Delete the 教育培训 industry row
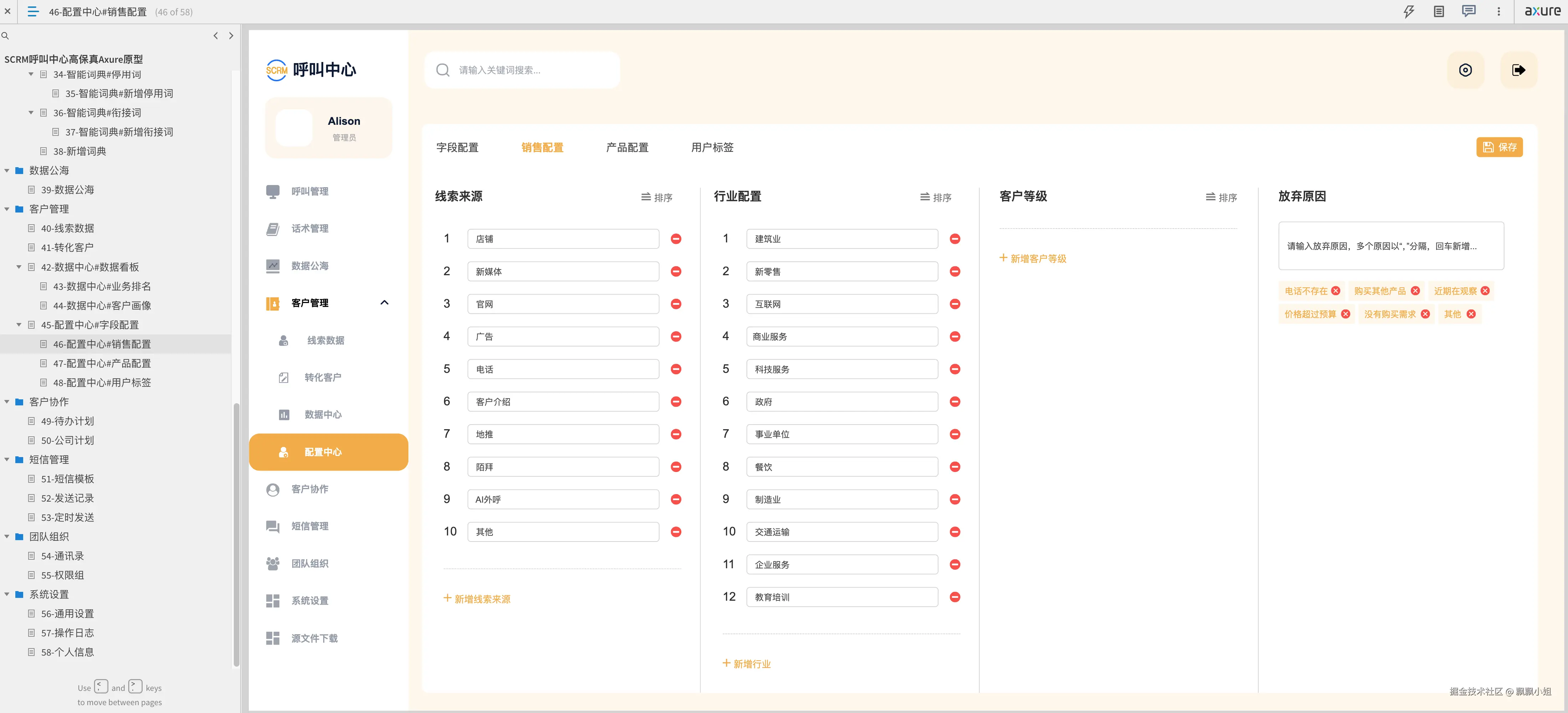 coord(954,597)
